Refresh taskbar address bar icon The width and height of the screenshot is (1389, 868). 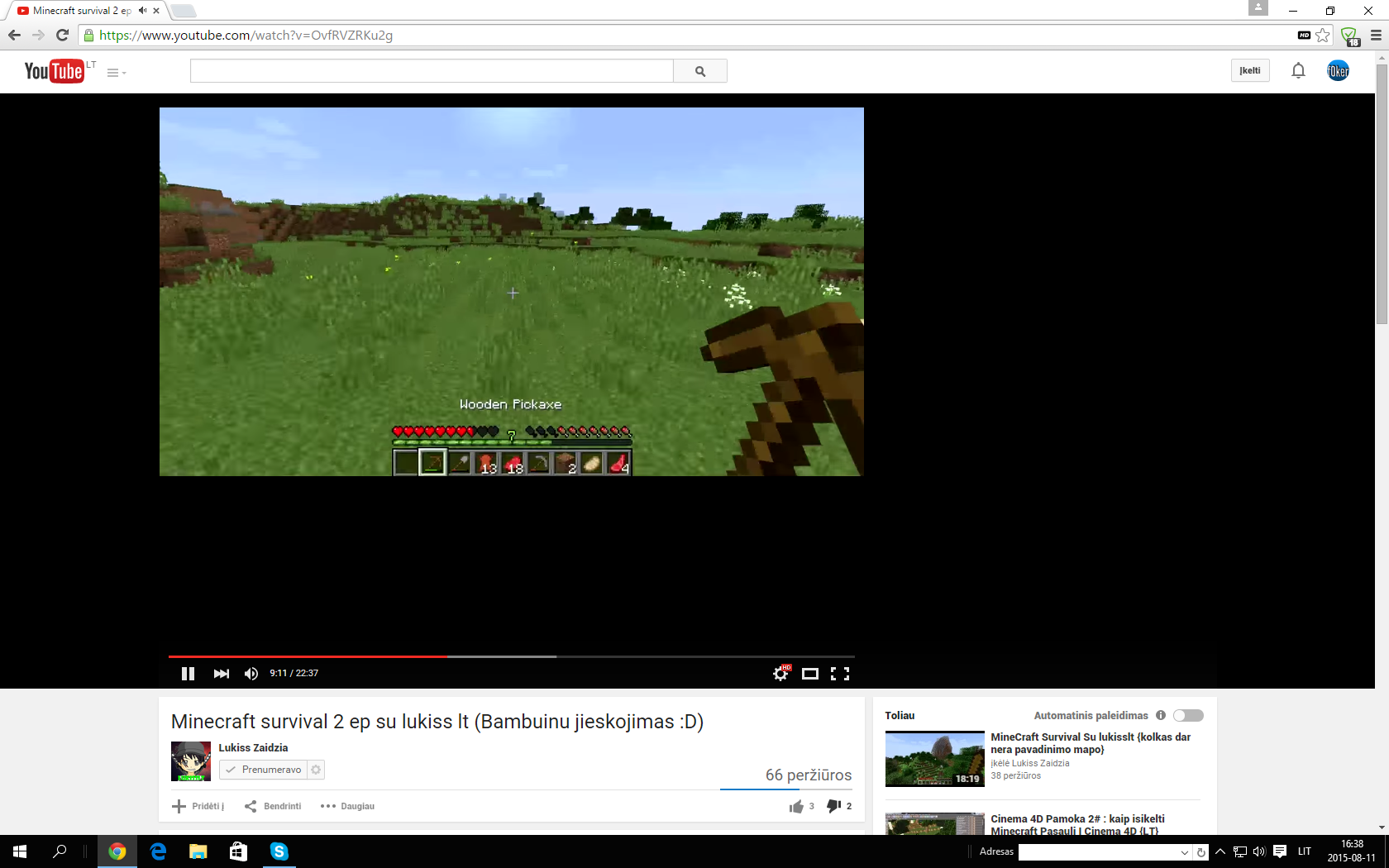click(1201, 852)
